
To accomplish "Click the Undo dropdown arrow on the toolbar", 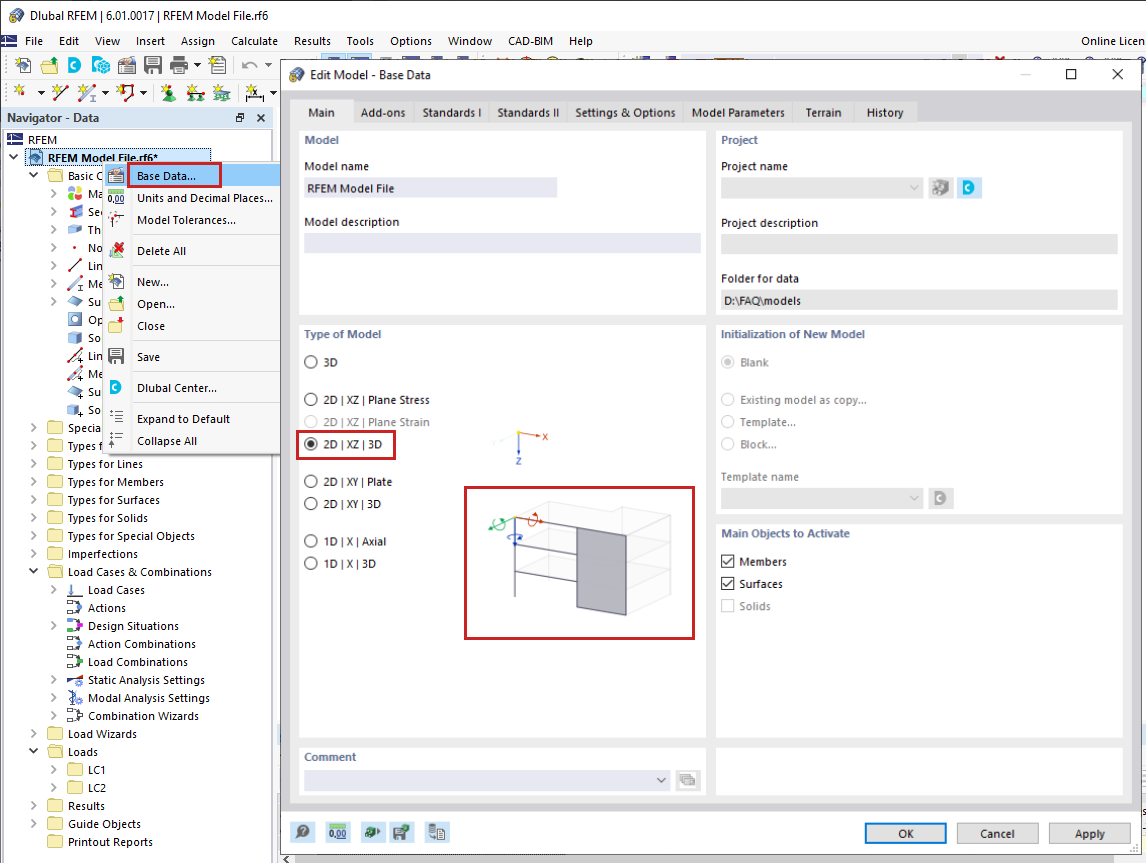I will click(266, 65).
